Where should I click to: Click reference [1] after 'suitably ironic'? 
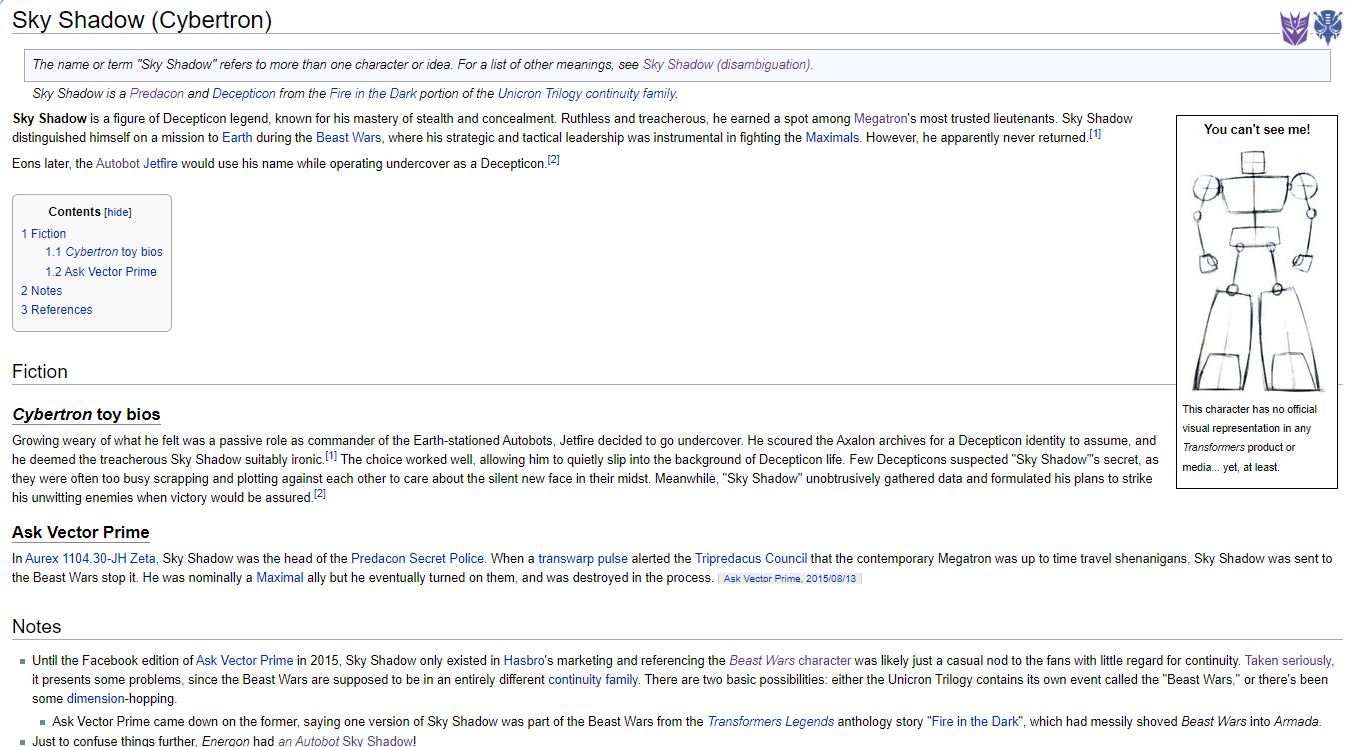point(331,456)
